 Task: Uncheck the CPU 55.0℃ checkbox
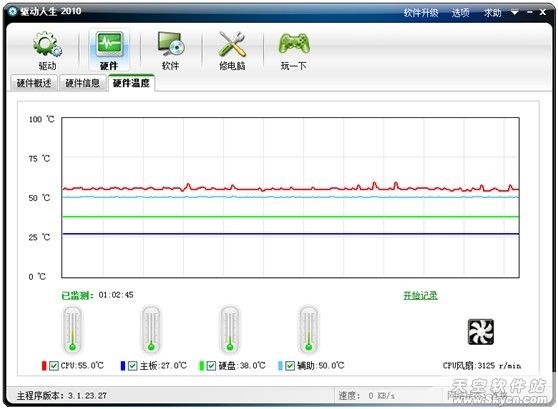point(54,366)
